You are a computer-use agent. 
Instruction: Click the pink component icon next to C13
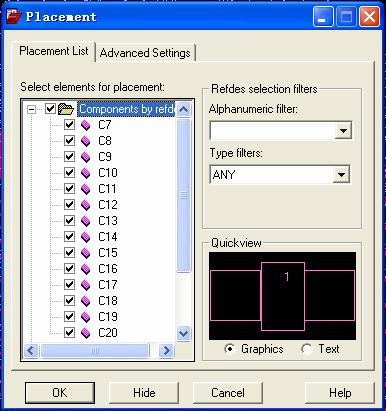[86, 221]
